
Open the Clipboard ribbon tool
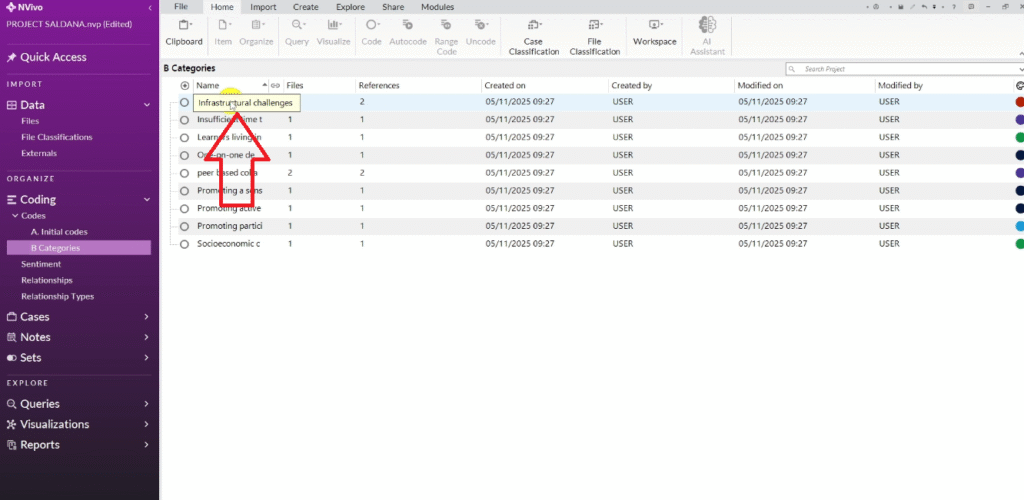pyautogui.click(x=183, y=31)
